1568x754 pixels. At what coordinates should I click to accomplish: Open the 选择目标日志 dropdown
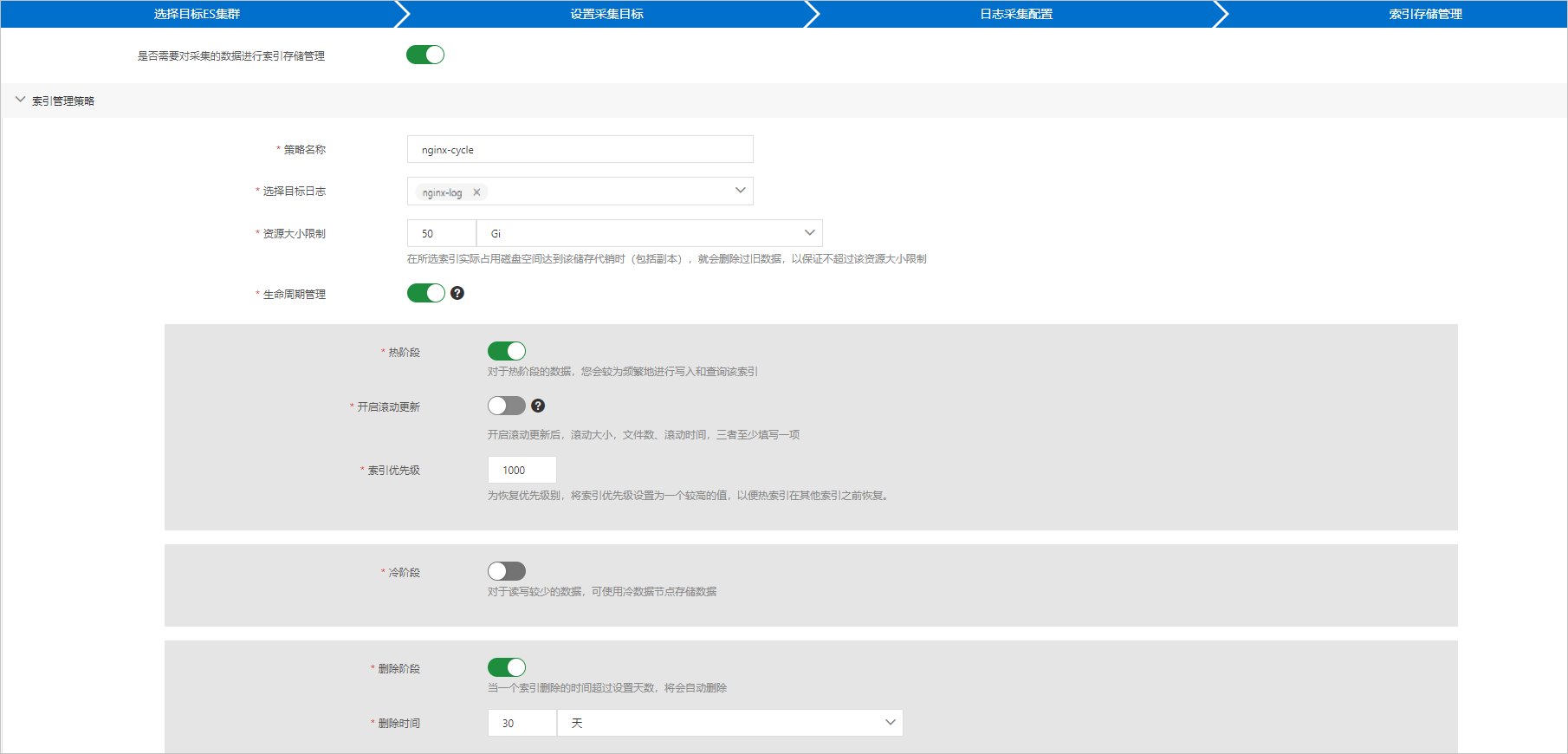(580, 191)
